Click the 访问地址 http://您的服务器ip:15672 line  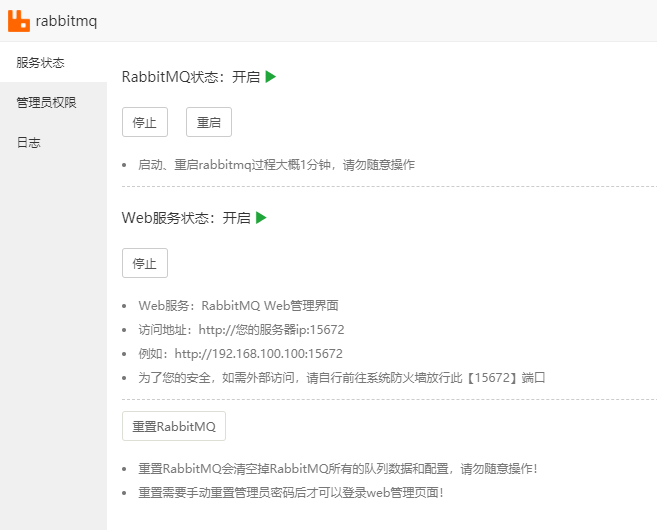tap(241, 330)
